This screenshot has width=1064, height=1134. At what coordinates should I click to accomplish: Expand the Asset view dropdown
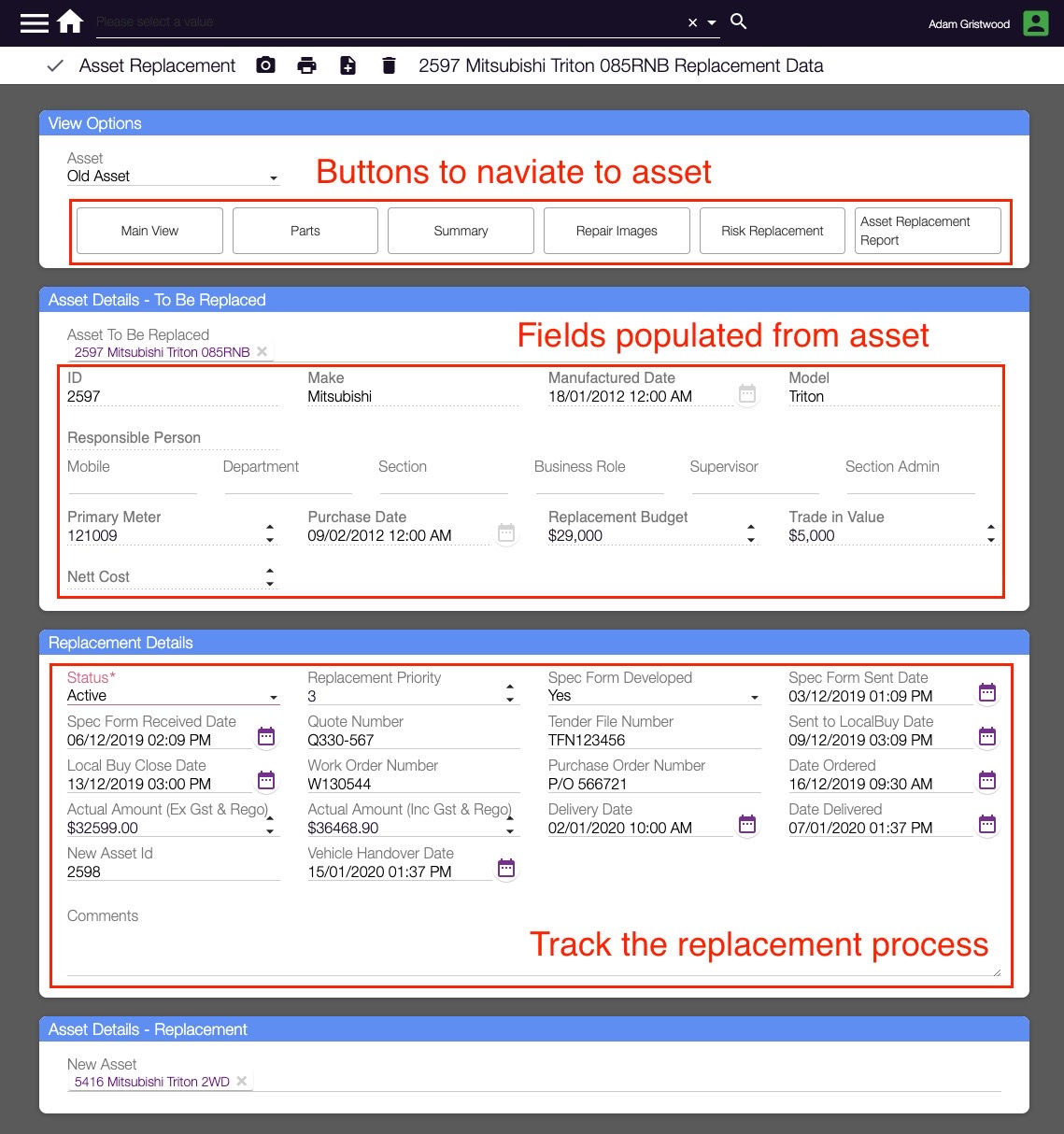coord(273,177)
